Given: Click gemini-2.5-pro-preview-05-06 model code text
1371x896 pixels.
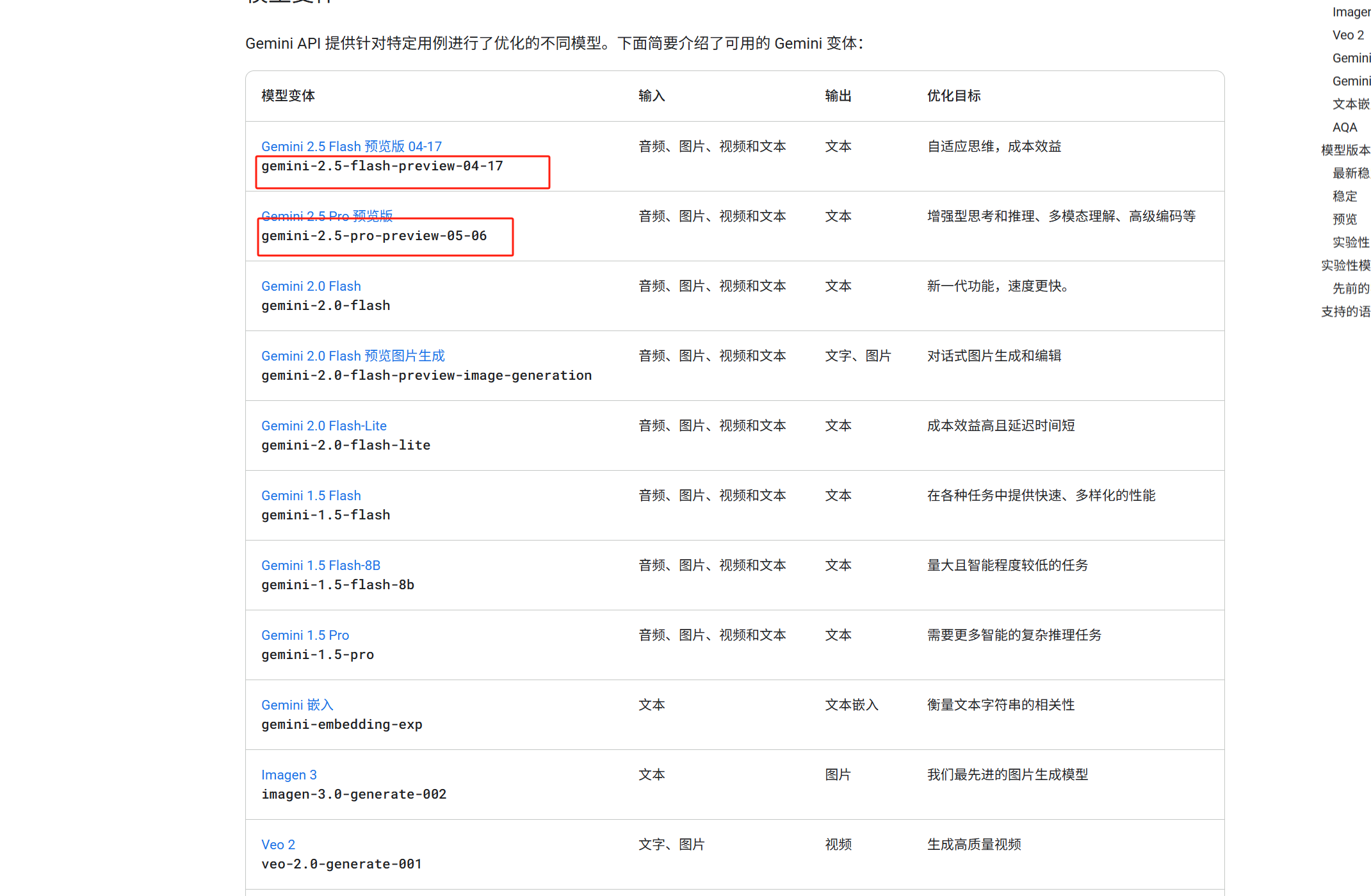Looking at the screenshot, I should (x=373, y=236).
